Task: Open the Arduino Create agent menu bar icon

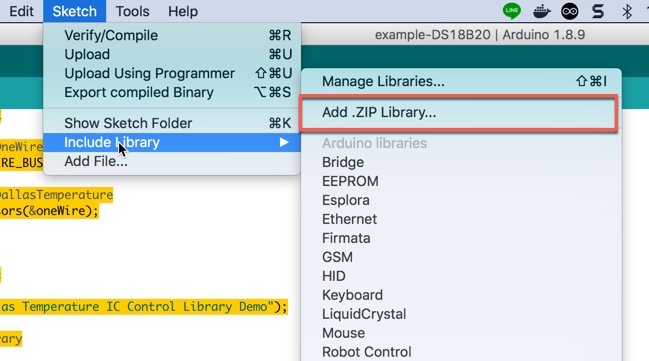Action: (570, 12)
